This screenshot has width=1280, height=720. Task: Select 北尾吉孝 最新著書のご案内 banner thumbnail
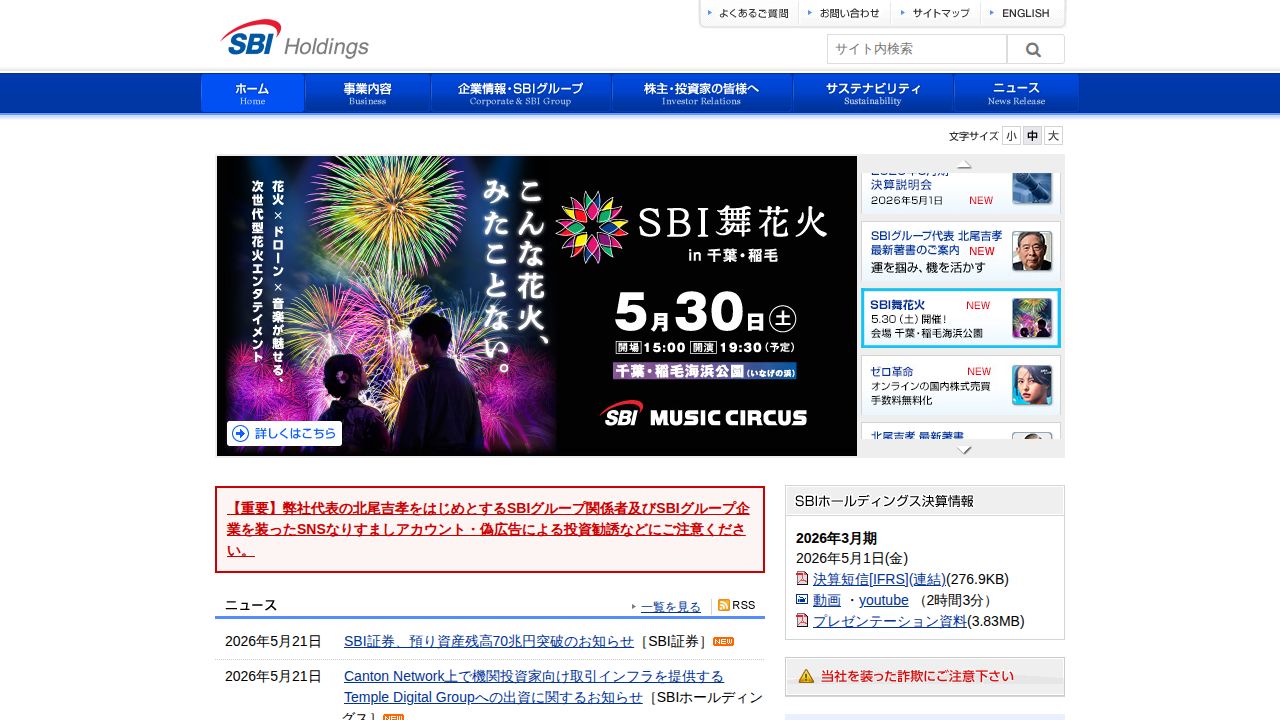click(x=961, y=251)
